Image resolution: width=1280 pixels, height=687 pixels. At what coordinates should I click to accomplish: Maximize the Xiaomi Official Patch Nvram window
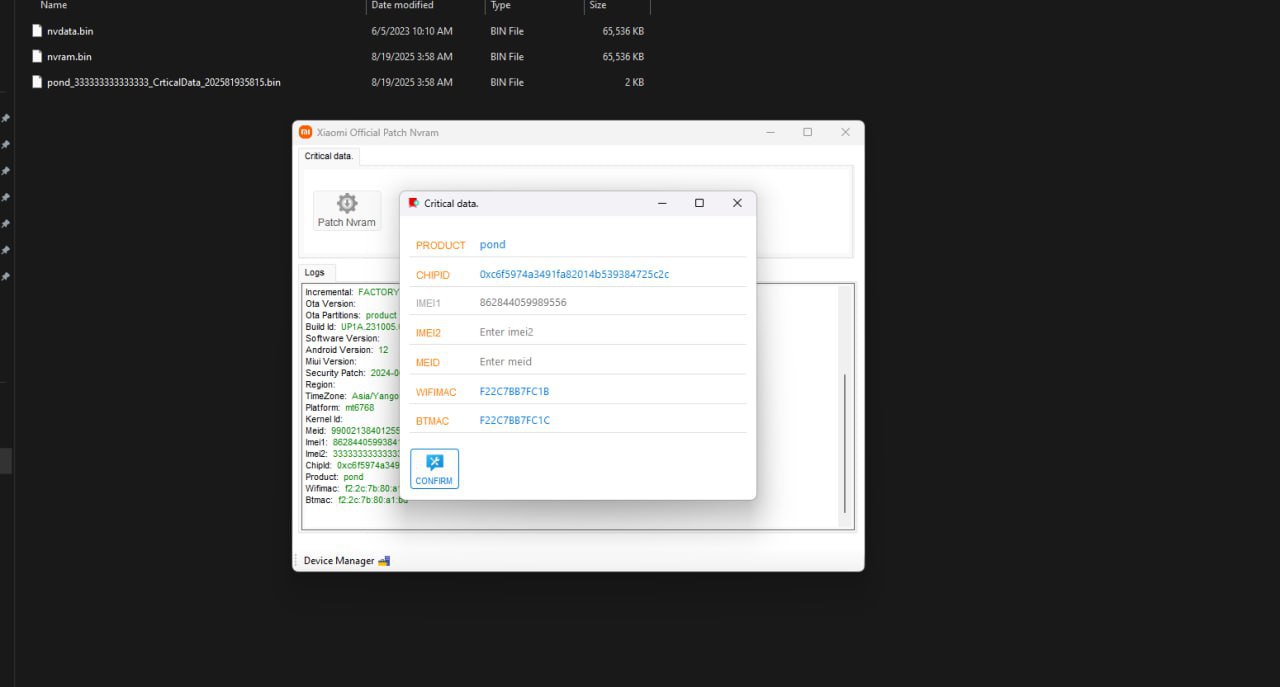808,132
